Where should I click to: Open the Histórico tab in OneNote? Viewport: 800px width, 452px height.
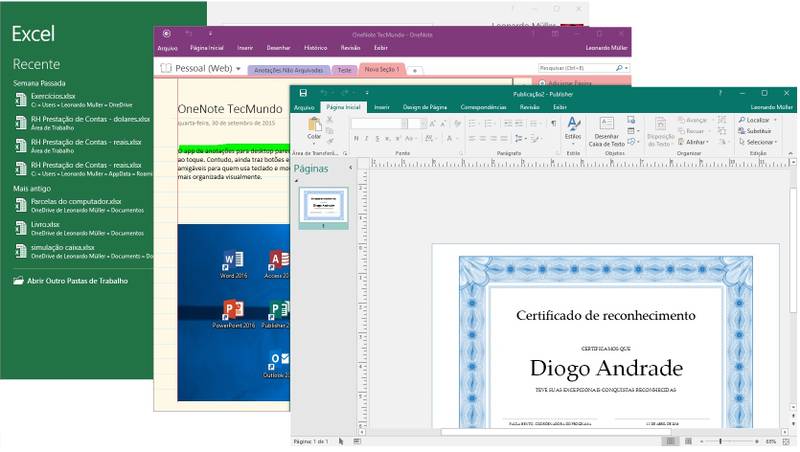[316, 47]
